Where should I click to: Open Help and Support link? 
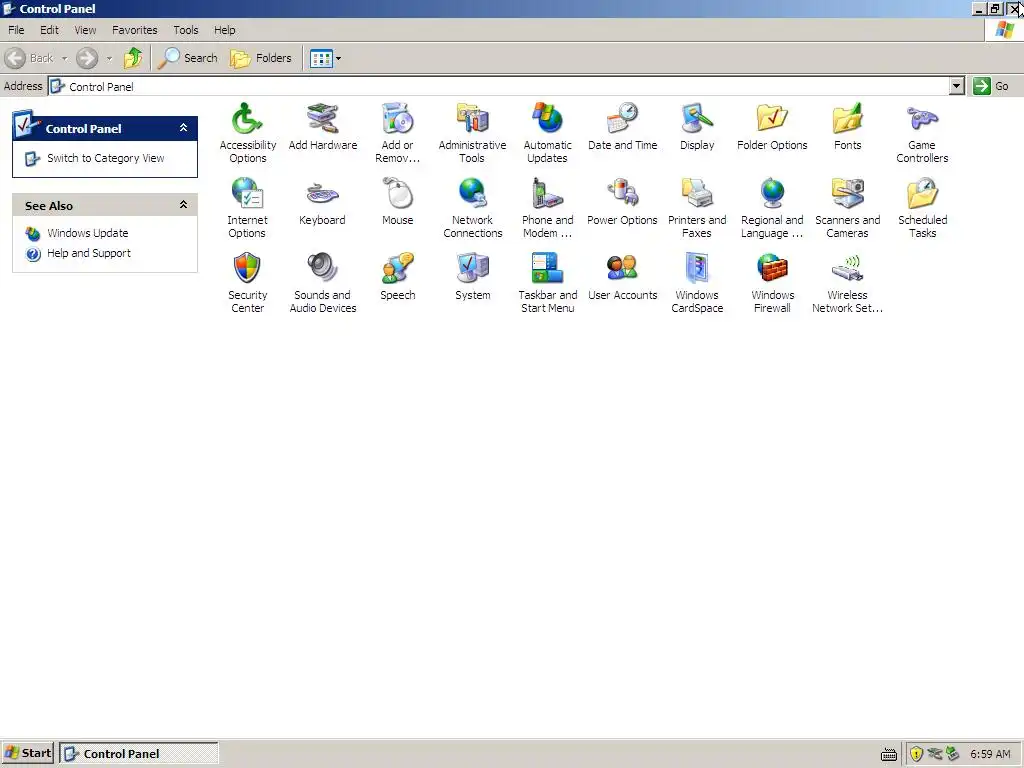[89, 253]
